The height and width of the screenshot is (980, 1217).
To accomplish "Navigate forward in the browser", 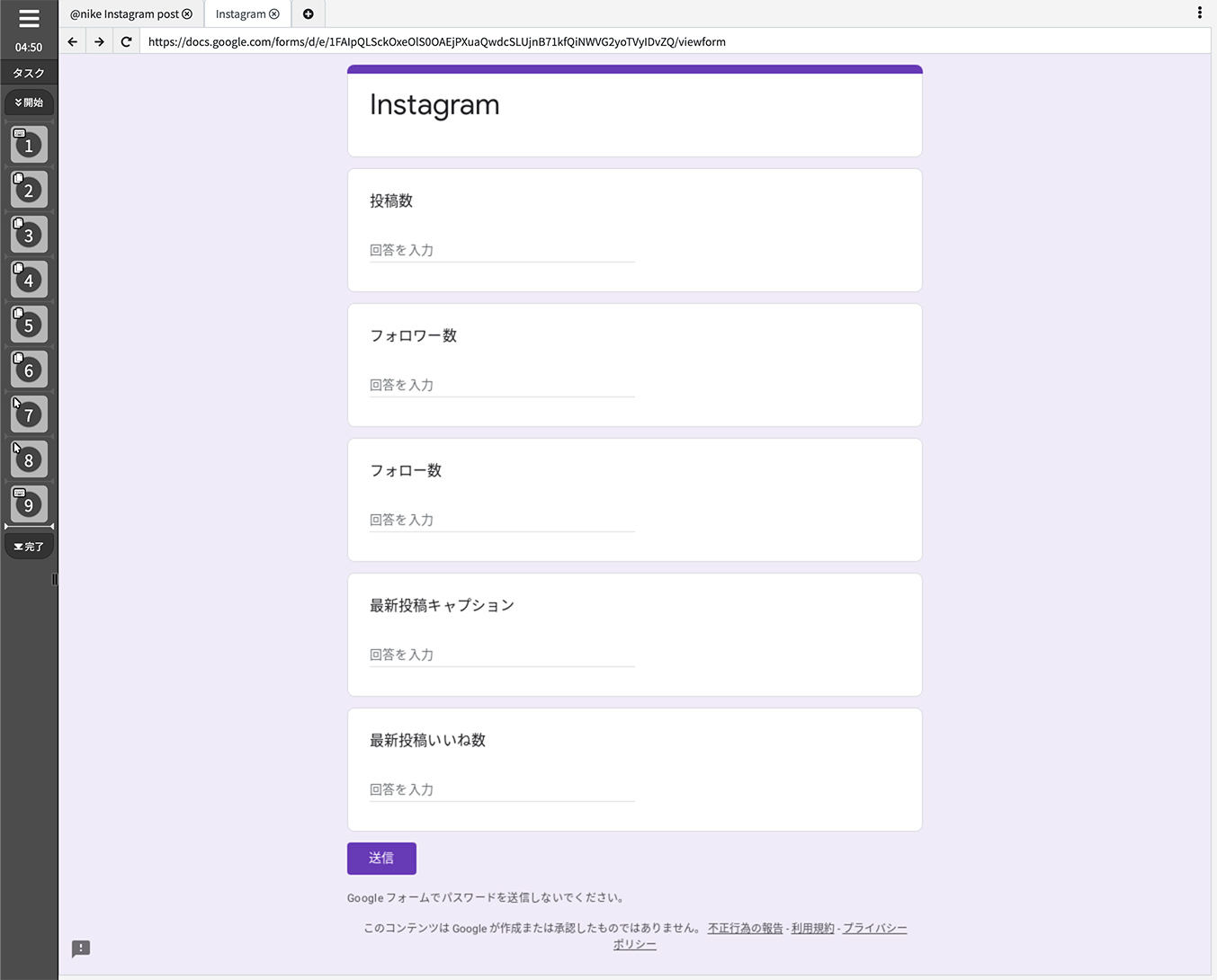I will (99, 41).
